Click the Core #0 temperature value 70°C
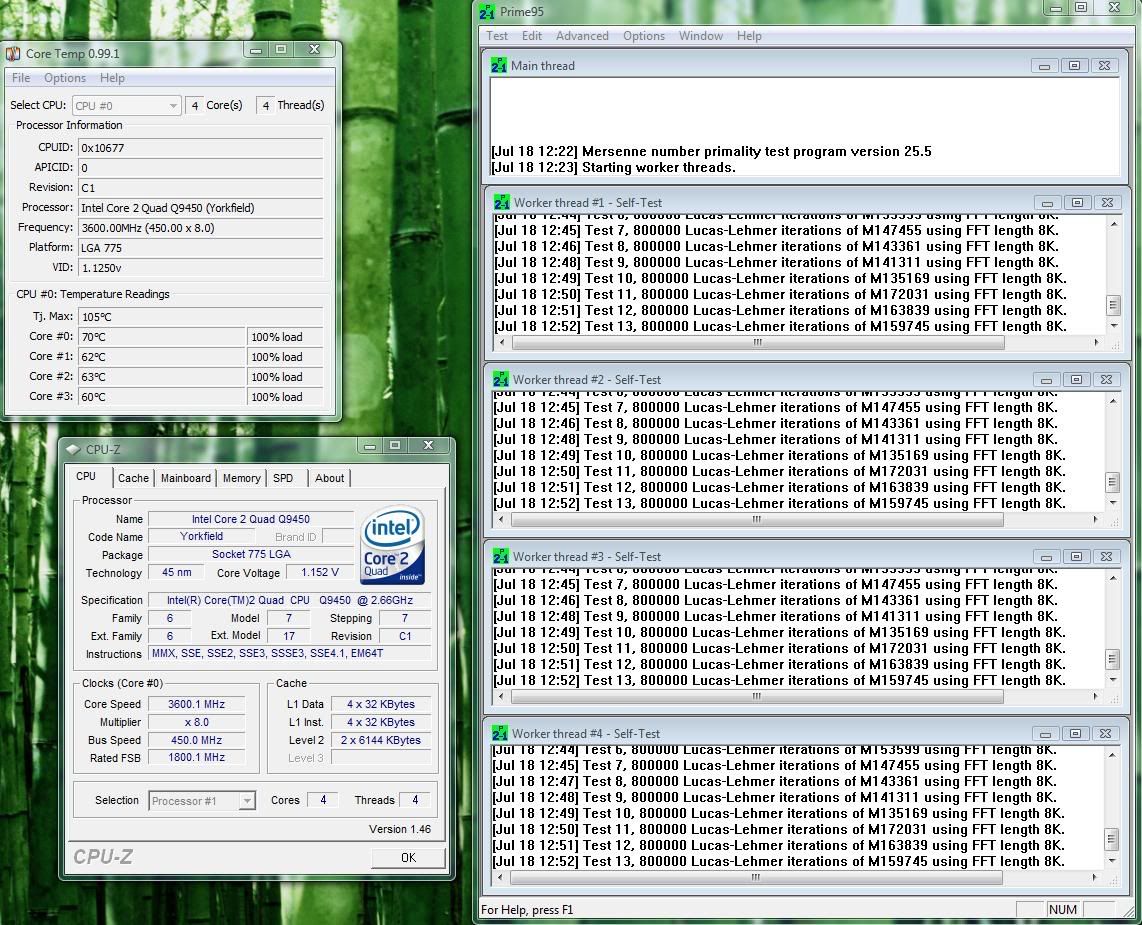Image resolution: width=1142 pixels, height=925 pixels. point(162,337)
